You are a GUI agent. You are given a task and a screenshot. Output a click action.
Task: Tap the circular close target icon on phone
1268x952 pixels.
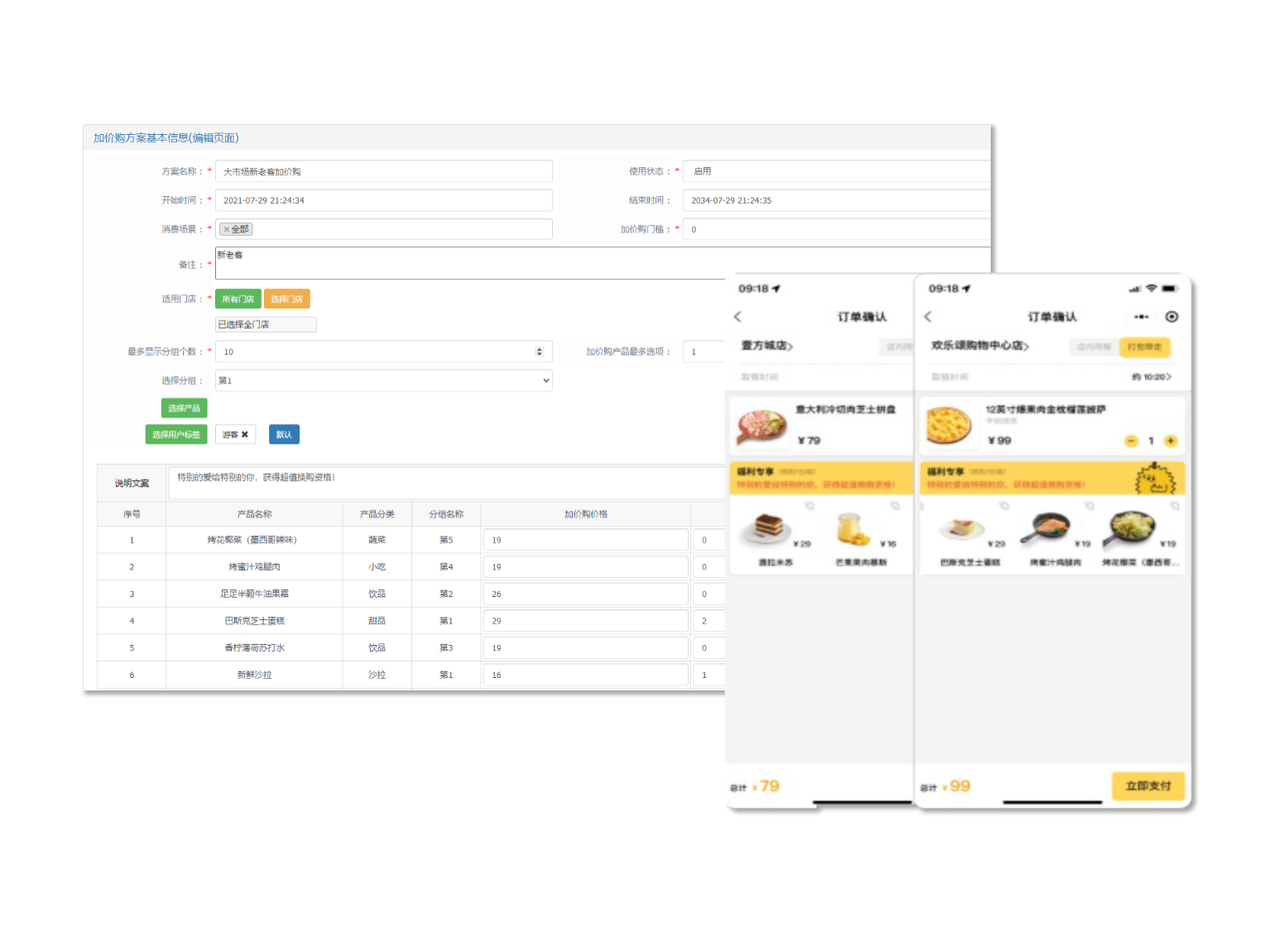[1171, 317]
